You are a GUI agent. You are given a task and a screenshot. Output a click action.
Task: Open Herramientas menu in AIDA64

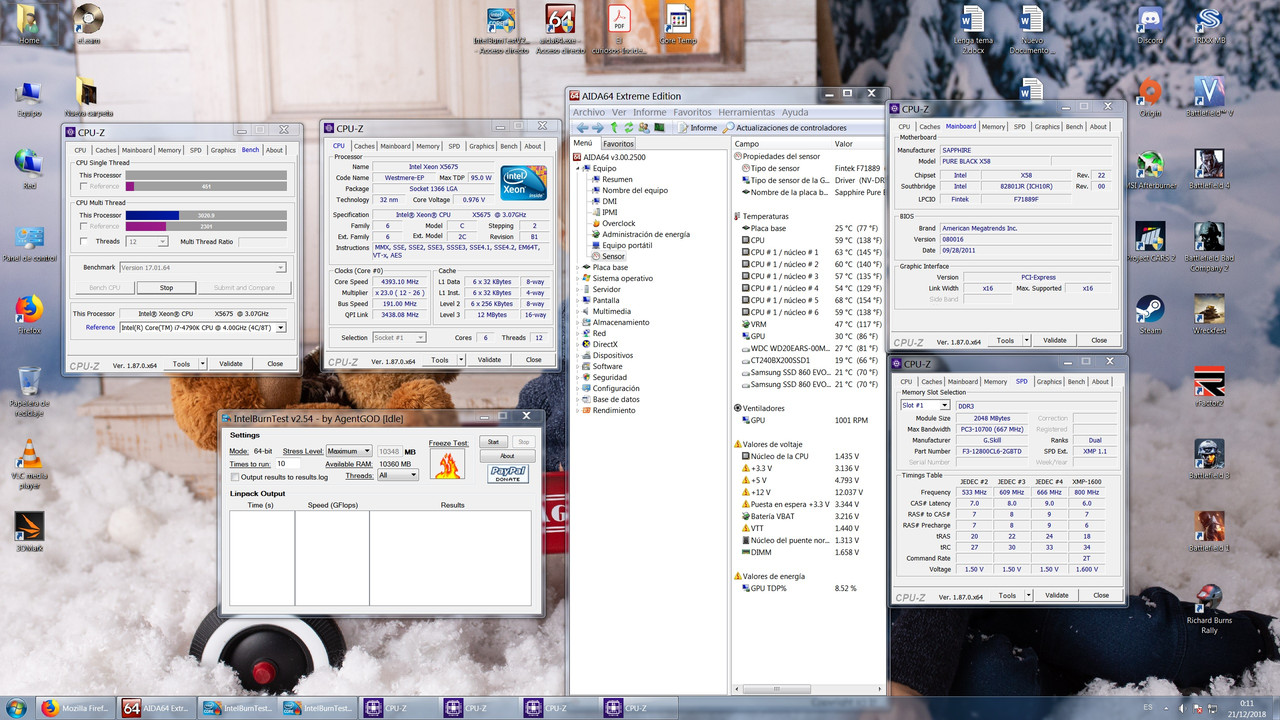(x=746, y=112)
